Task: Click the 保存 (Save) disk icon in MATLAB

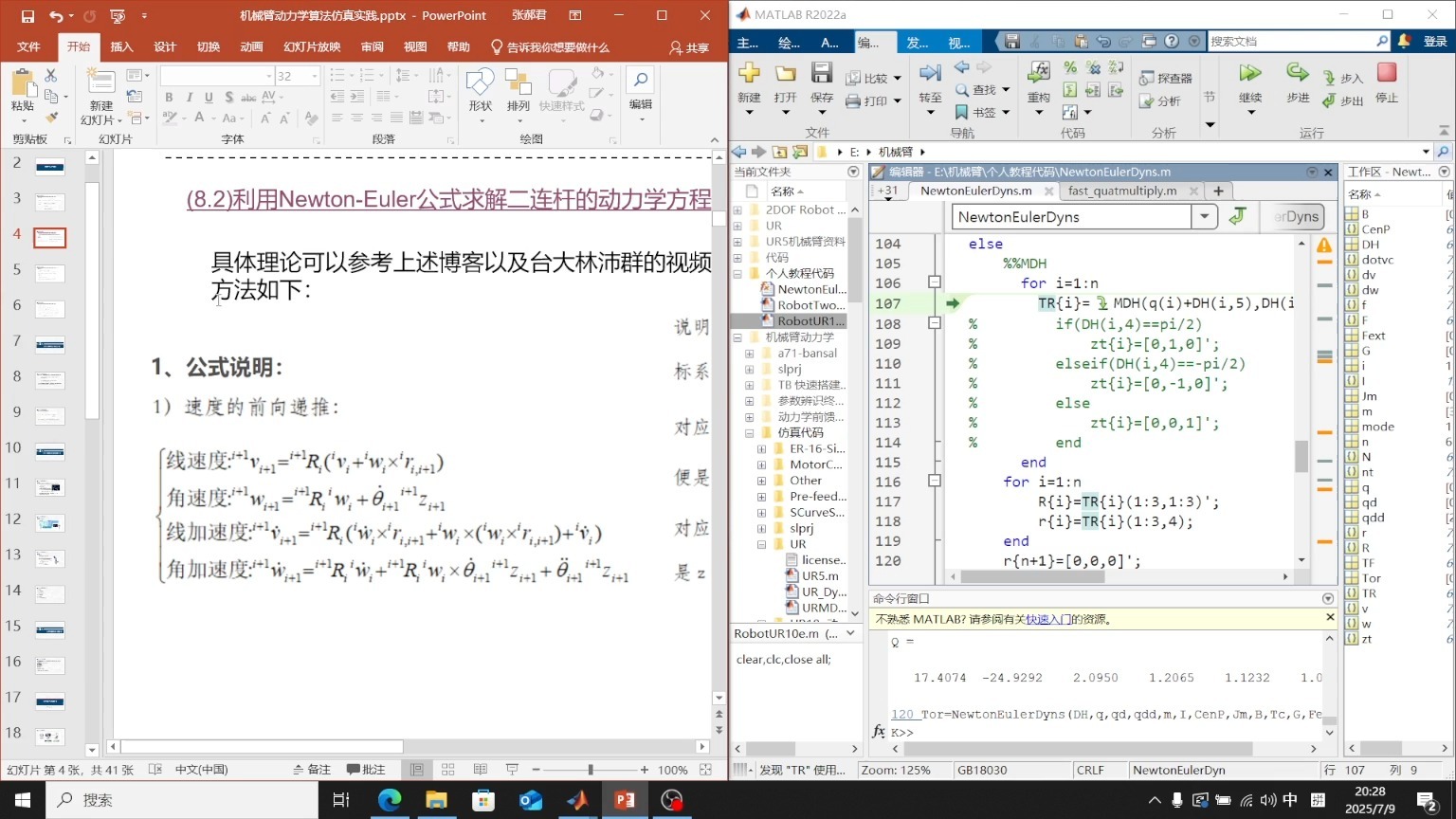Action: 822,73
